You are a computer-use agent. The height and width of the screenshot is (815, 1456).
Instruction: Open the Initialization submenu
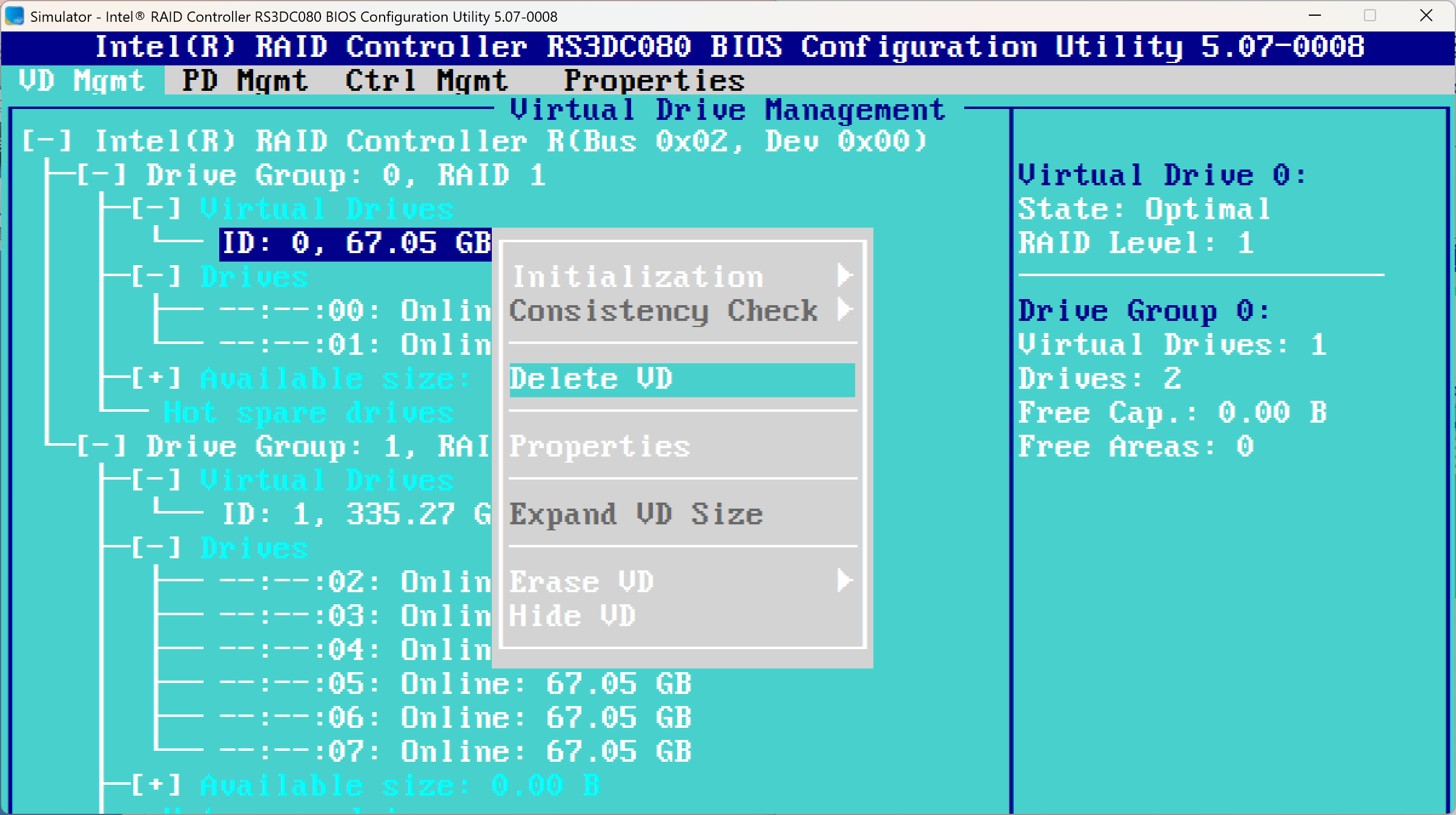point(638,276)
